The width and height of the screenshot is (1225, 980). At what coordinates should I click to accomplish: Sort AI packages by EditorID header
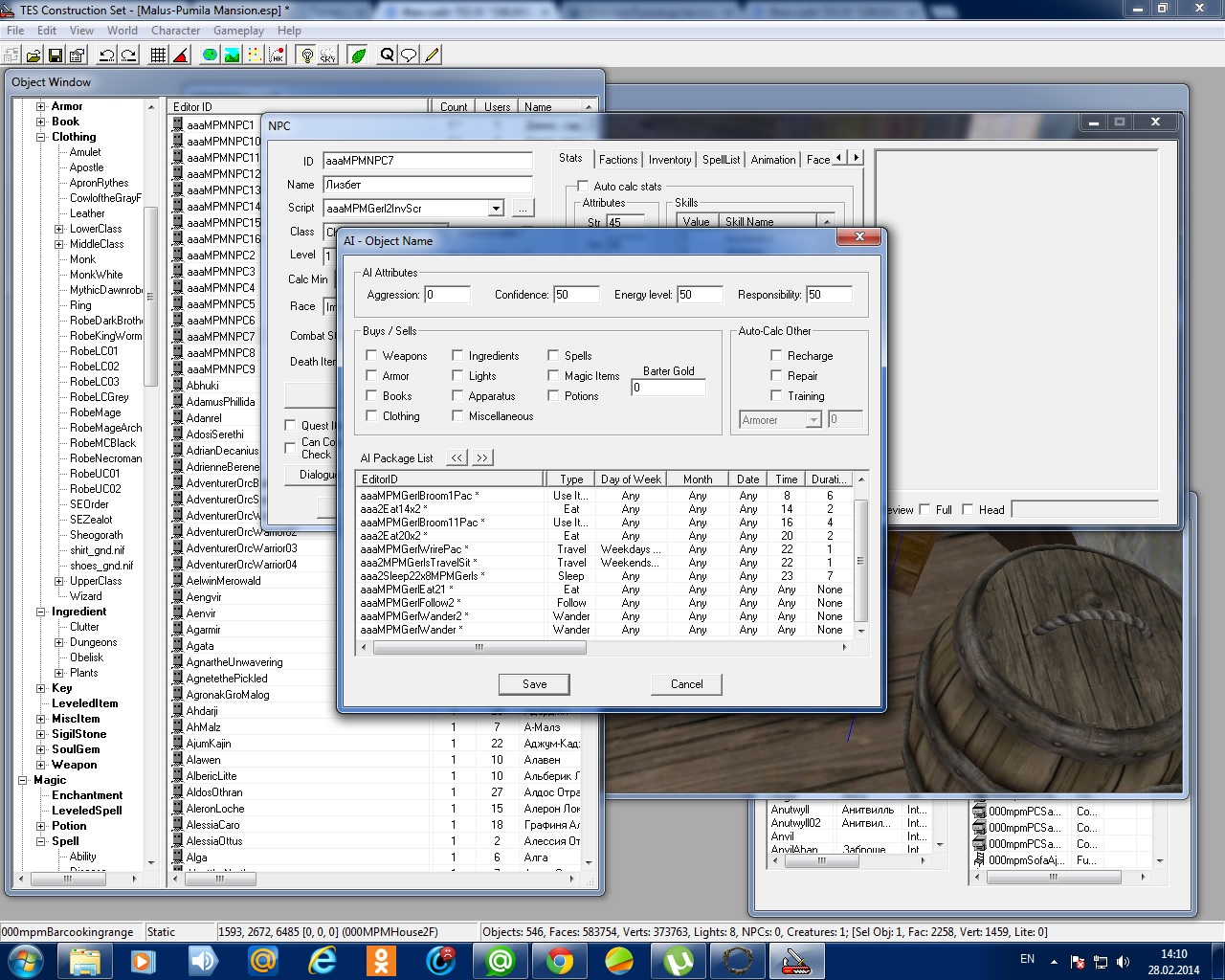tap(450, 479)
